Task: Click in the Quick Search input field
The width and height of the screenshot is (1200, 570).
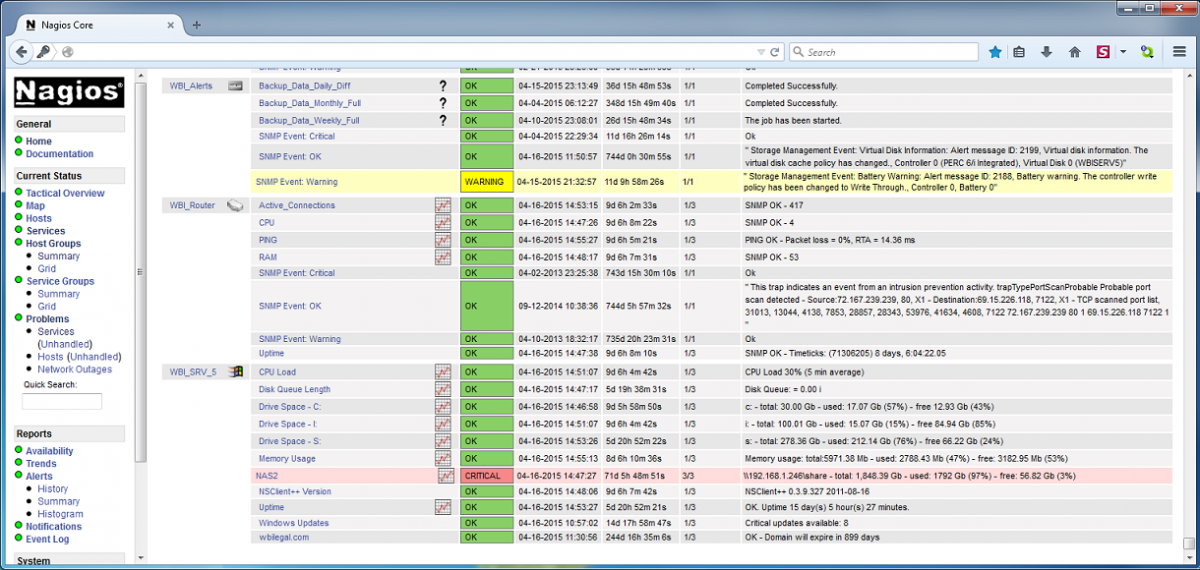Action: 62,401
